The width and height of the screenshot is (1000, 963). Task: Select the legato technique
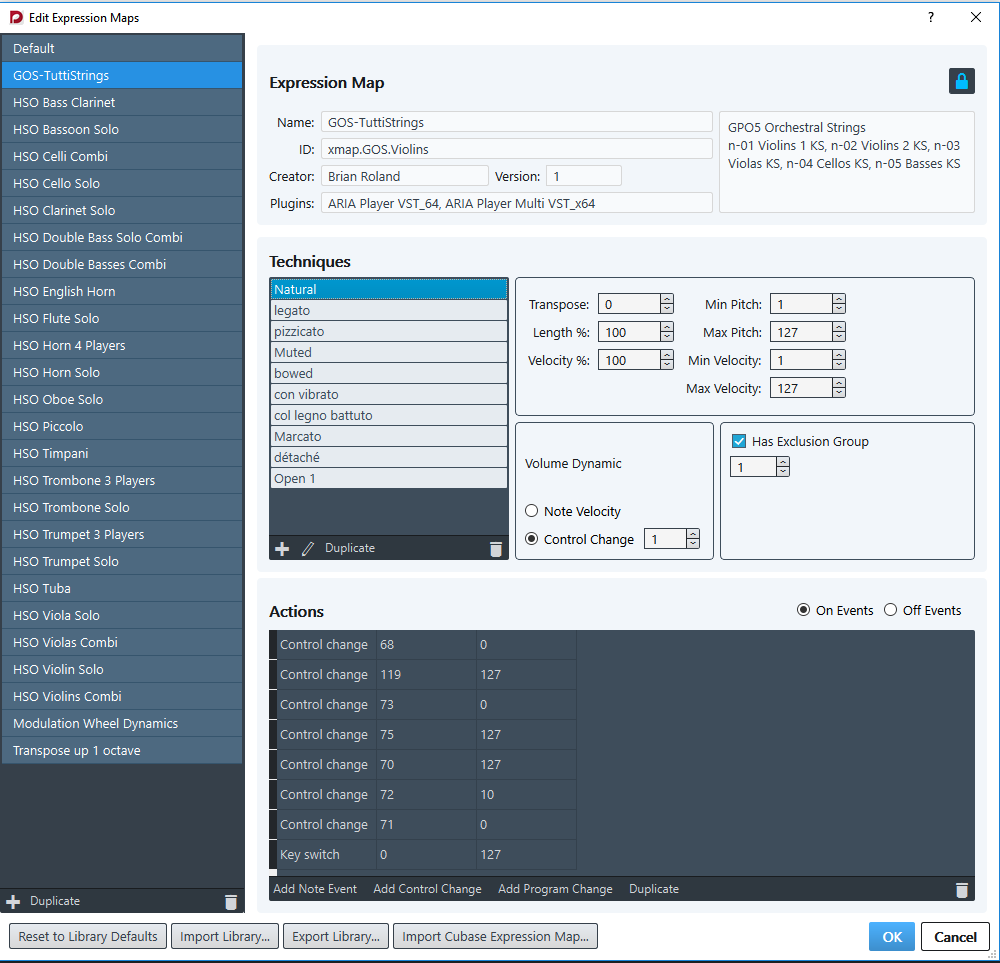[x=389, y=310]
